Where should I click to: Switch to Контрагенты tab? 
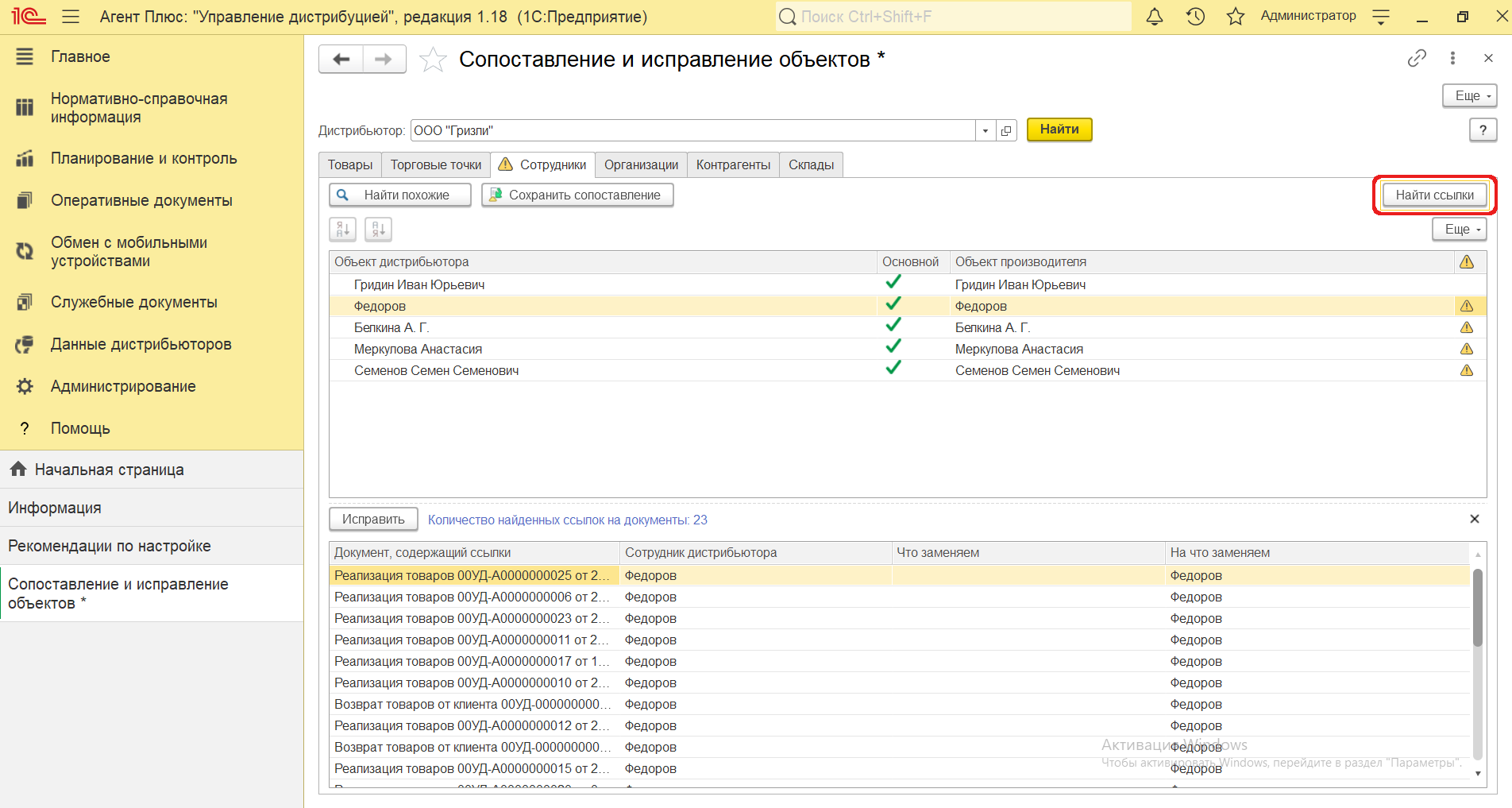733,164
